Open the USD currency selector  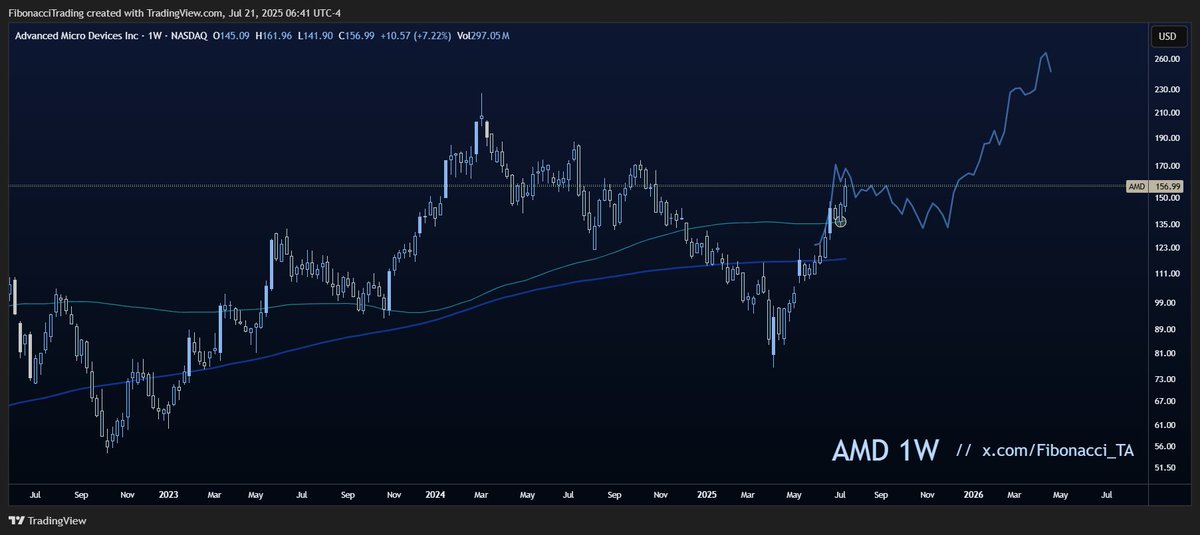pos(1166,36)
